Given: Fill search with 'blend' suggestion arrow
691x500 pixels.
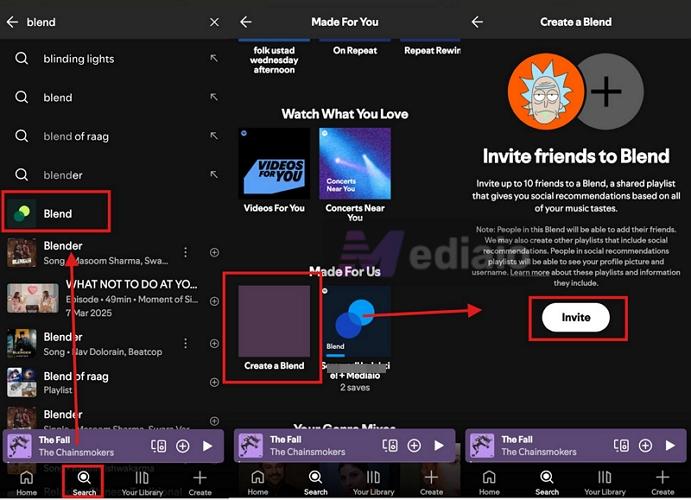Looking at the screenshot, I should point(214,97).
